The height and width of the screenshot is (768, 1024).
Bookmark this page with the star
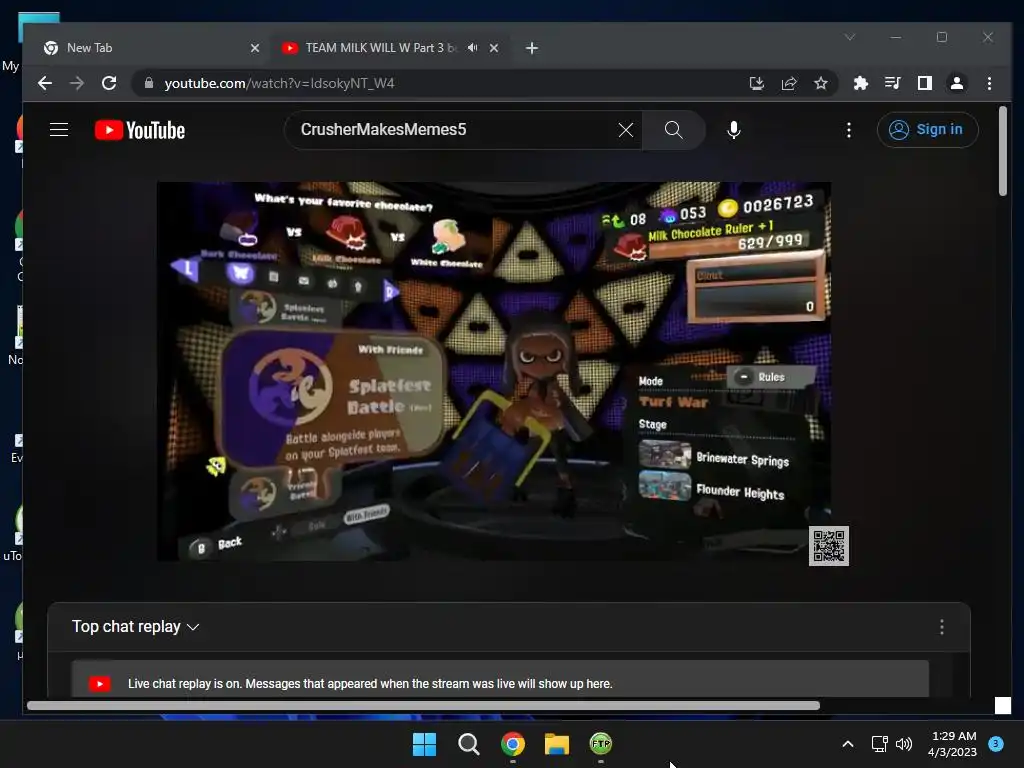tap(821, 83)
